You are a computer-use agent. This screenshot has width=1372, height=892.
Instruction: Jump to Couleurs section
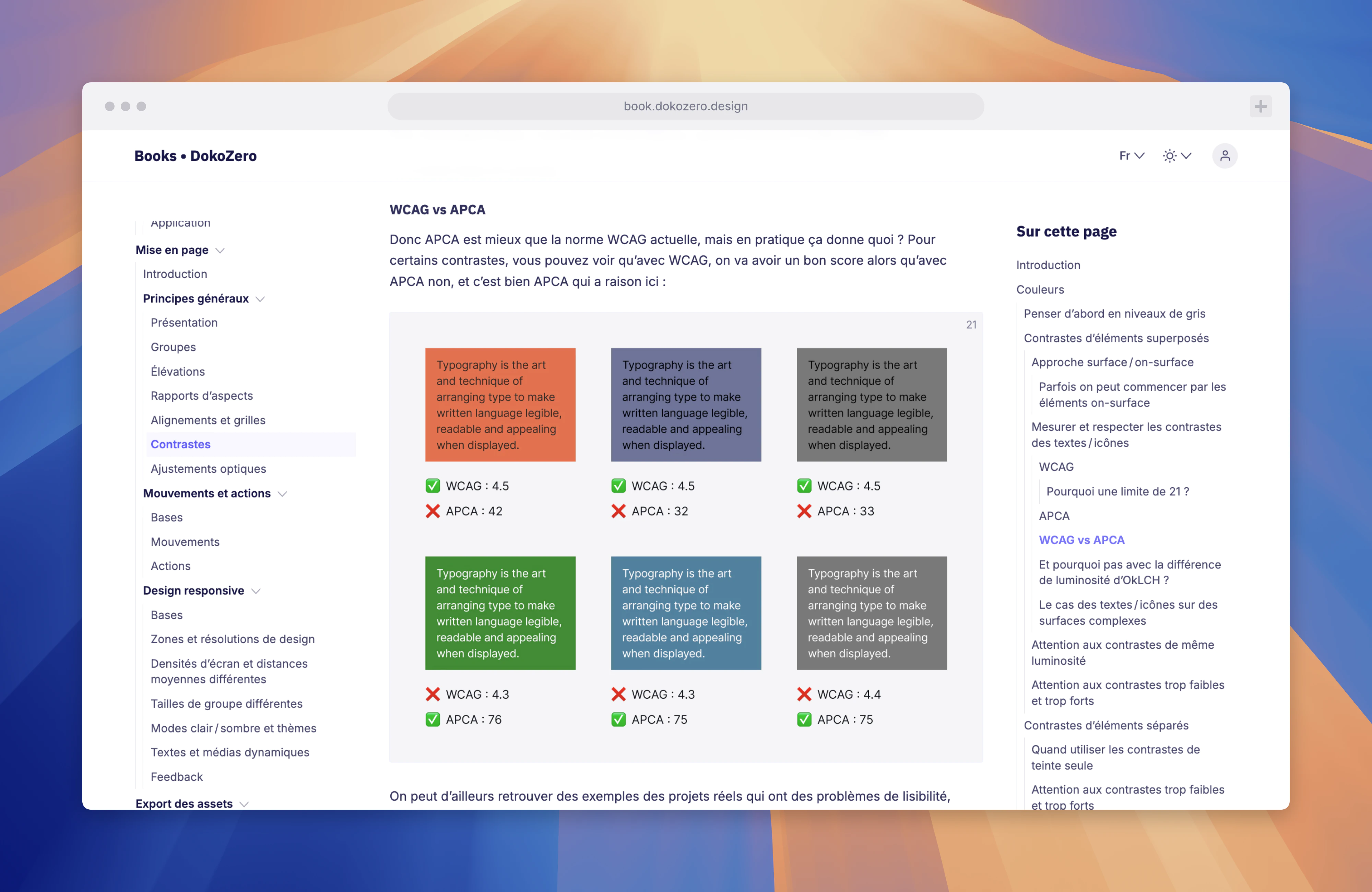[1040, 290]
